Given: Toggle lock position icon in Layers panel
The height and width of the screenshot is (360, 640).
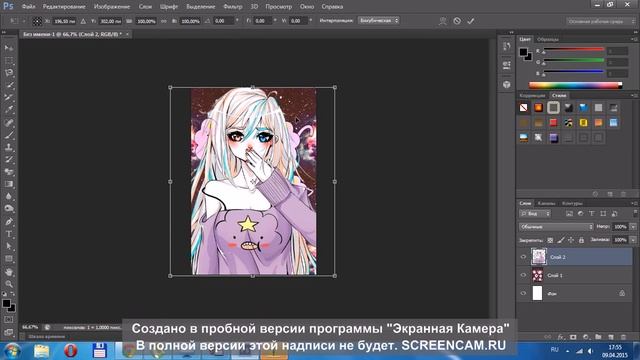Looking at the screenshot, I should click(571, 240).
